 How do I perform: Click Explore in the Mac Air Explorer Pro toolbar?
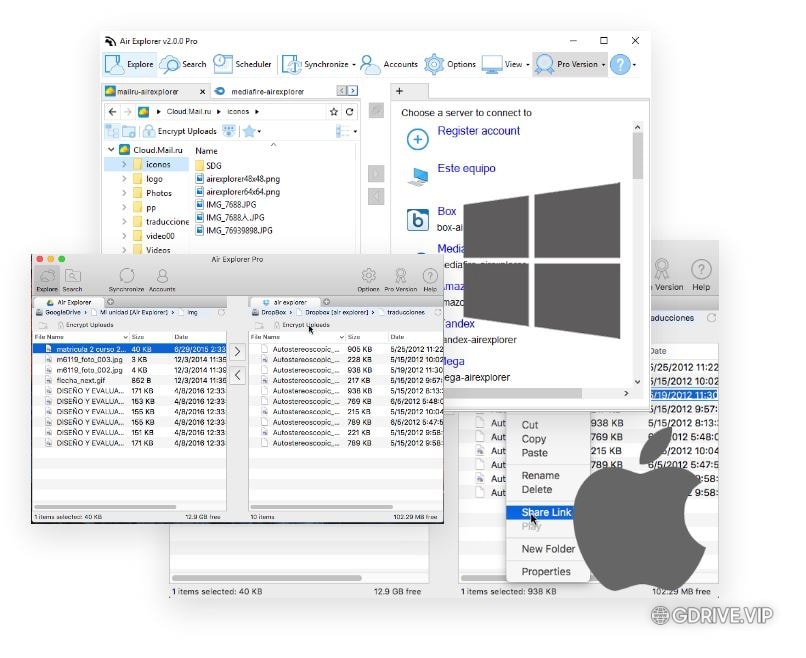[x=47, y=280]
